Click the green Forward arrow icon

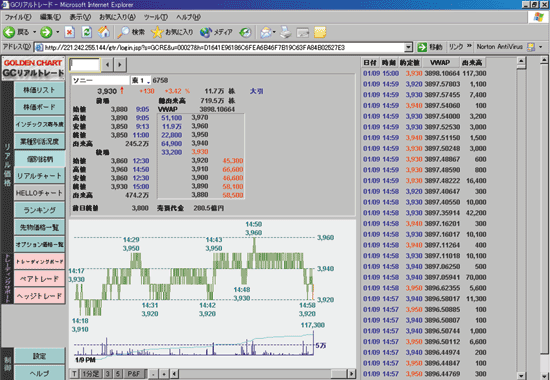coord(46,32)
